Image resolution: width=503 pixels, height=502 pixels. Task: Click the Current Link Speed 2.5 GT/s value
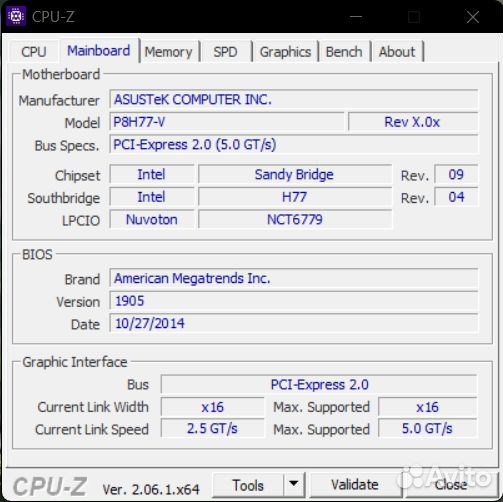[x=212, y=428]
